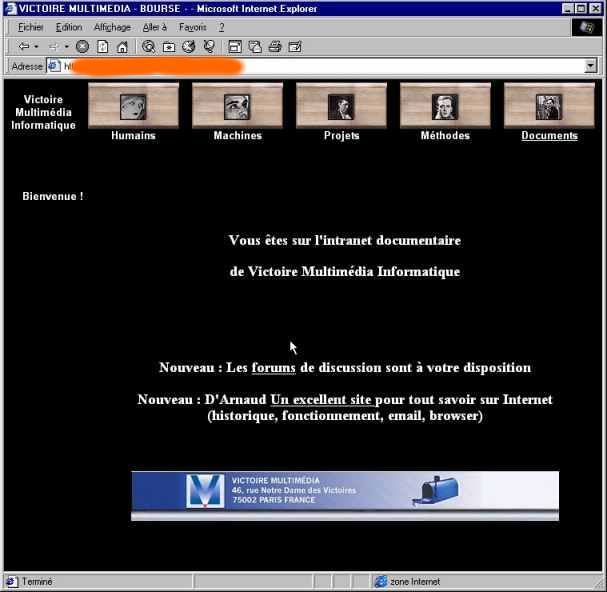Expand the Adresse bar dropdown arrow
The width and height of the screenshot is (607, 592).
coord(590,66)
